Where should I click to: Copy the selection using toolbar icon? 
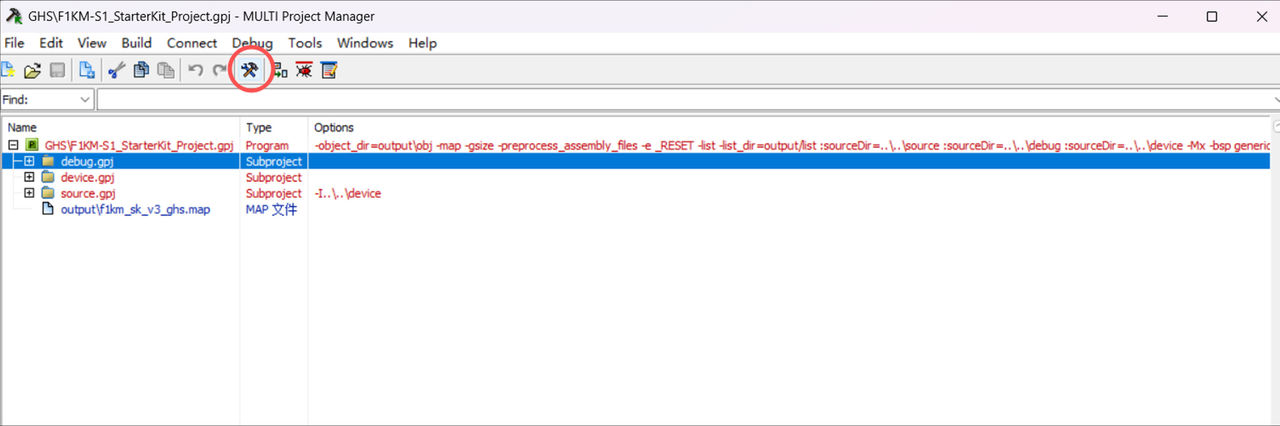point(141,70)
